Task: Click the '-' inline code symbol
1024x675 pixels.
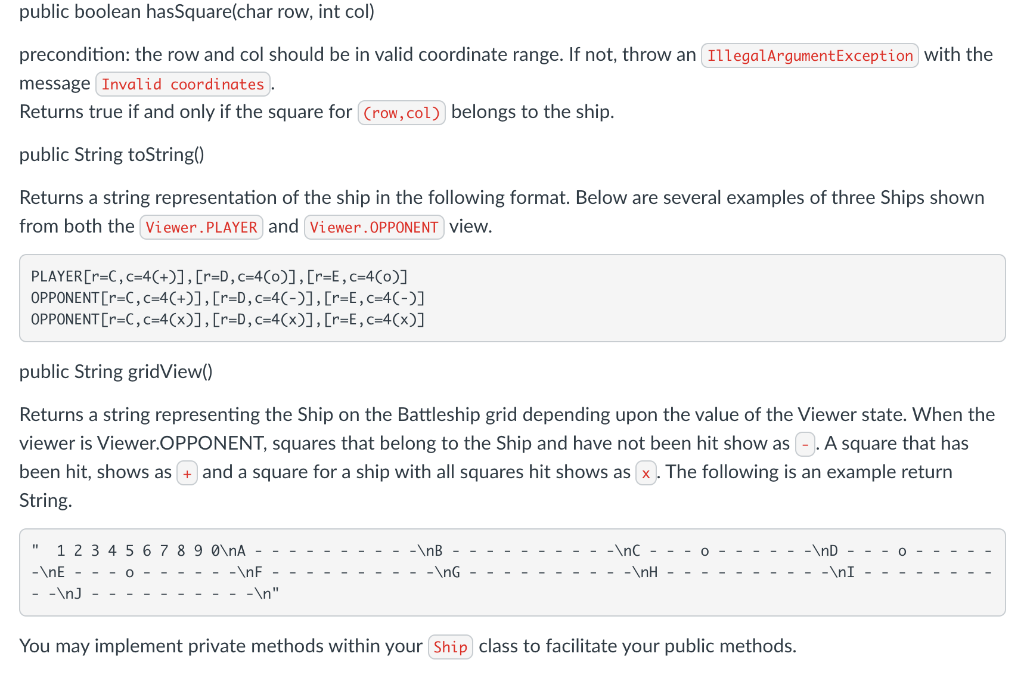Action: coord(805,445)
